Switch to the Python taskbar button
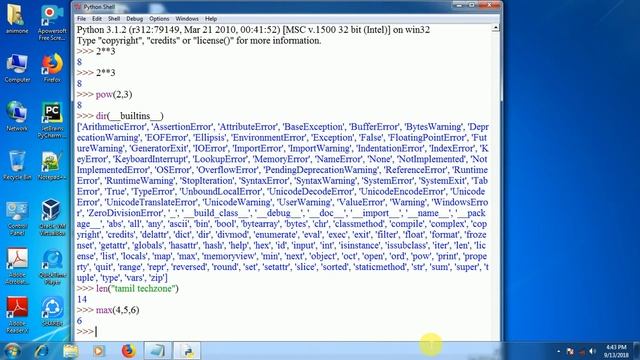Viewport: 640px width, 360px height. (187, 351)
